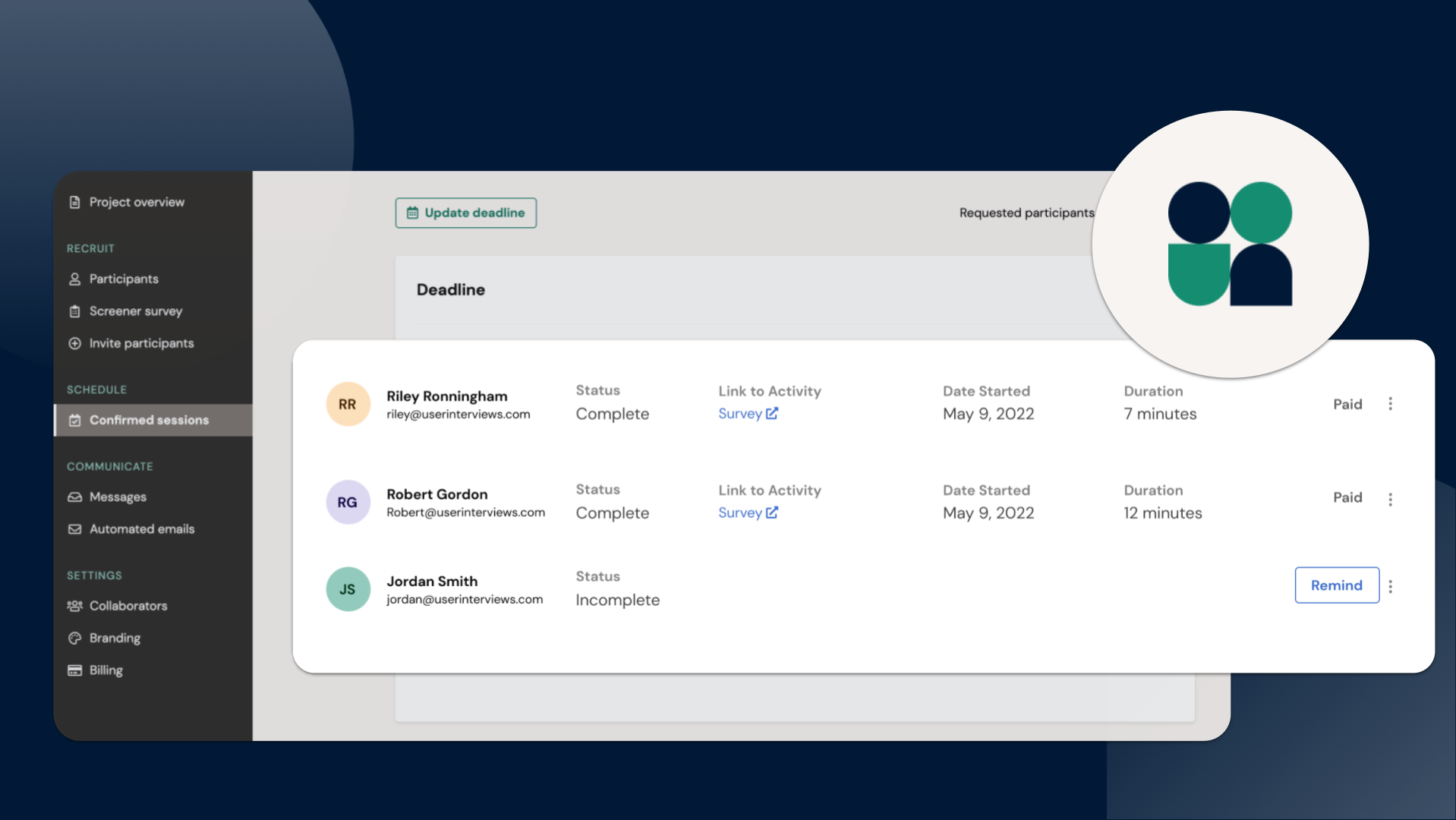This screenshot has width=1456, height=820.
Task: Click the Update deadline button
Action: tap(465, 213)
